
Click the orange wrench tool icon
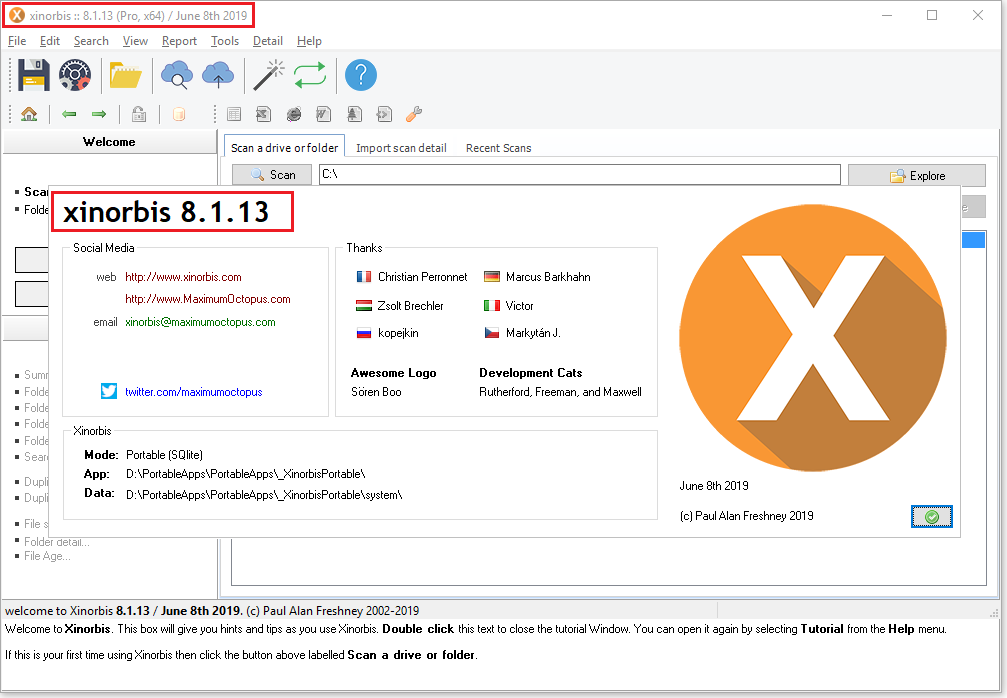(x=414, y=114)
